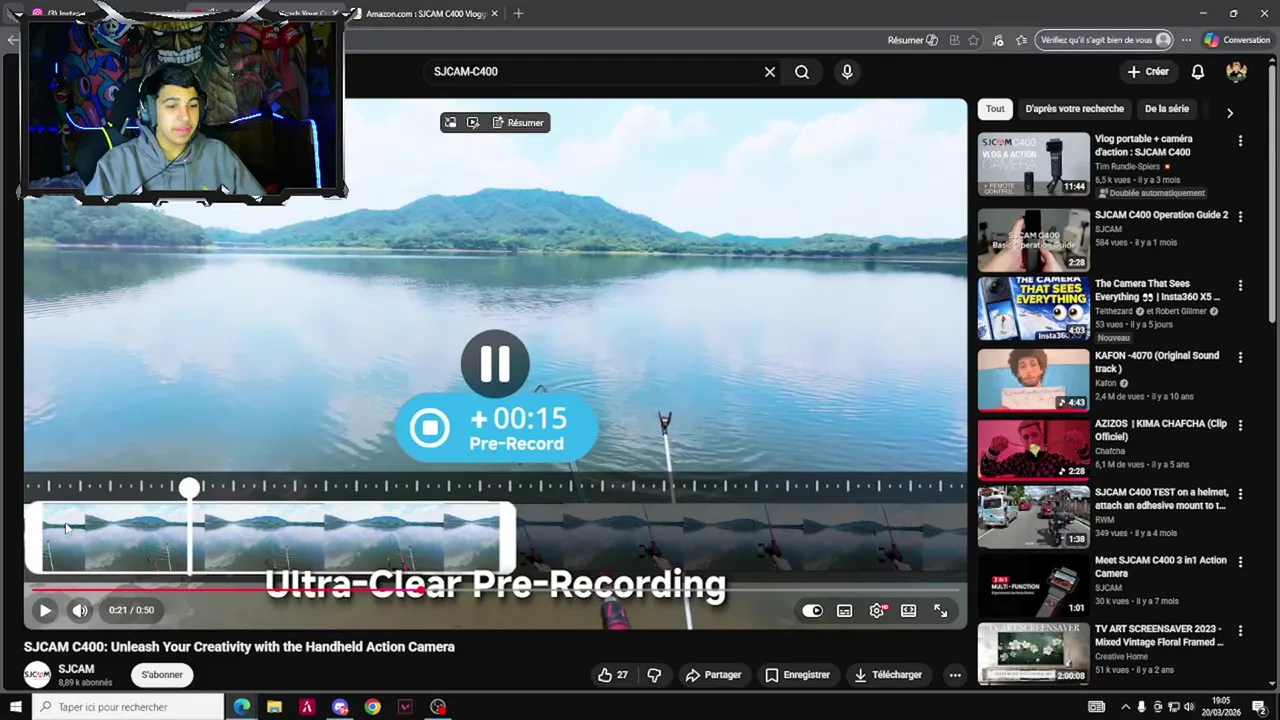This screenshot has width=1280, height=720.
Task: Click the system tray volume icon
Action: (x=1191, y=707)
